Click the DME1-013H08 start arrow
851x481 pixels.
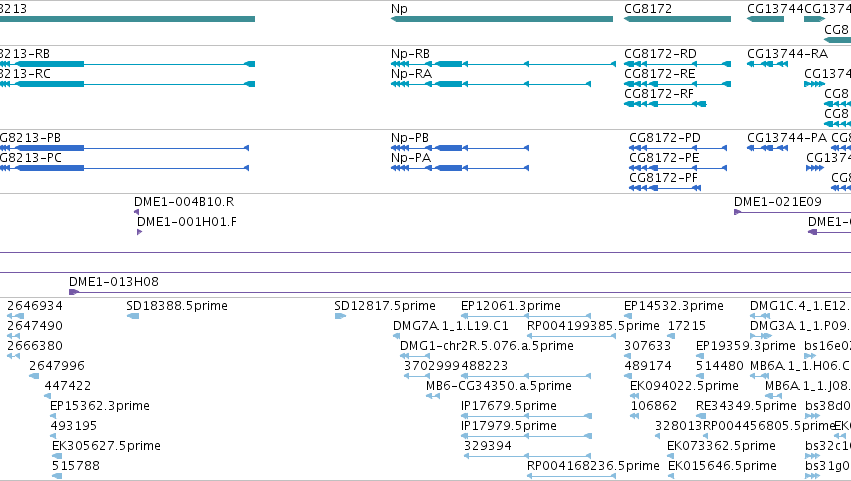click(x=74, y=292)
